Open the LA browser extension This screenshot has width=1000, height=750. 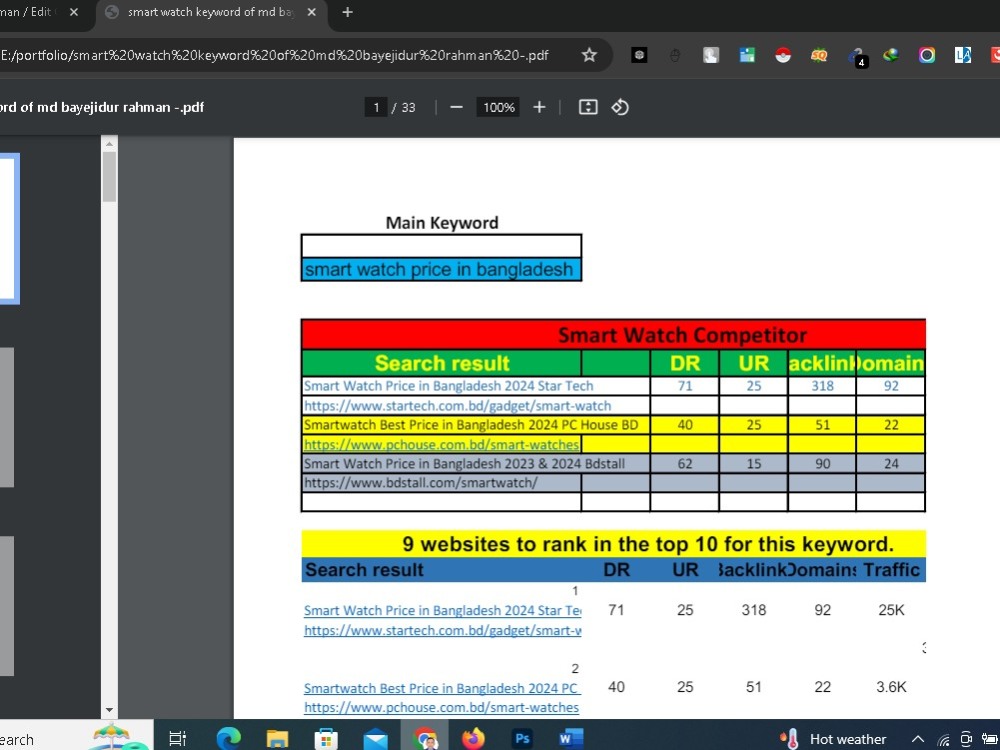(x=963, y=55)
